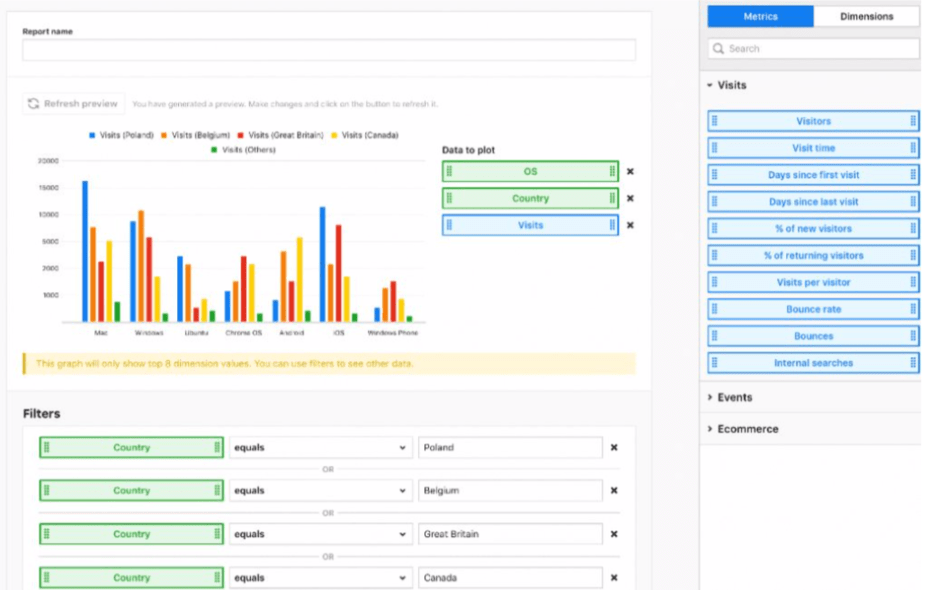
Task: Select the Visitors metric
Action: 813,121
